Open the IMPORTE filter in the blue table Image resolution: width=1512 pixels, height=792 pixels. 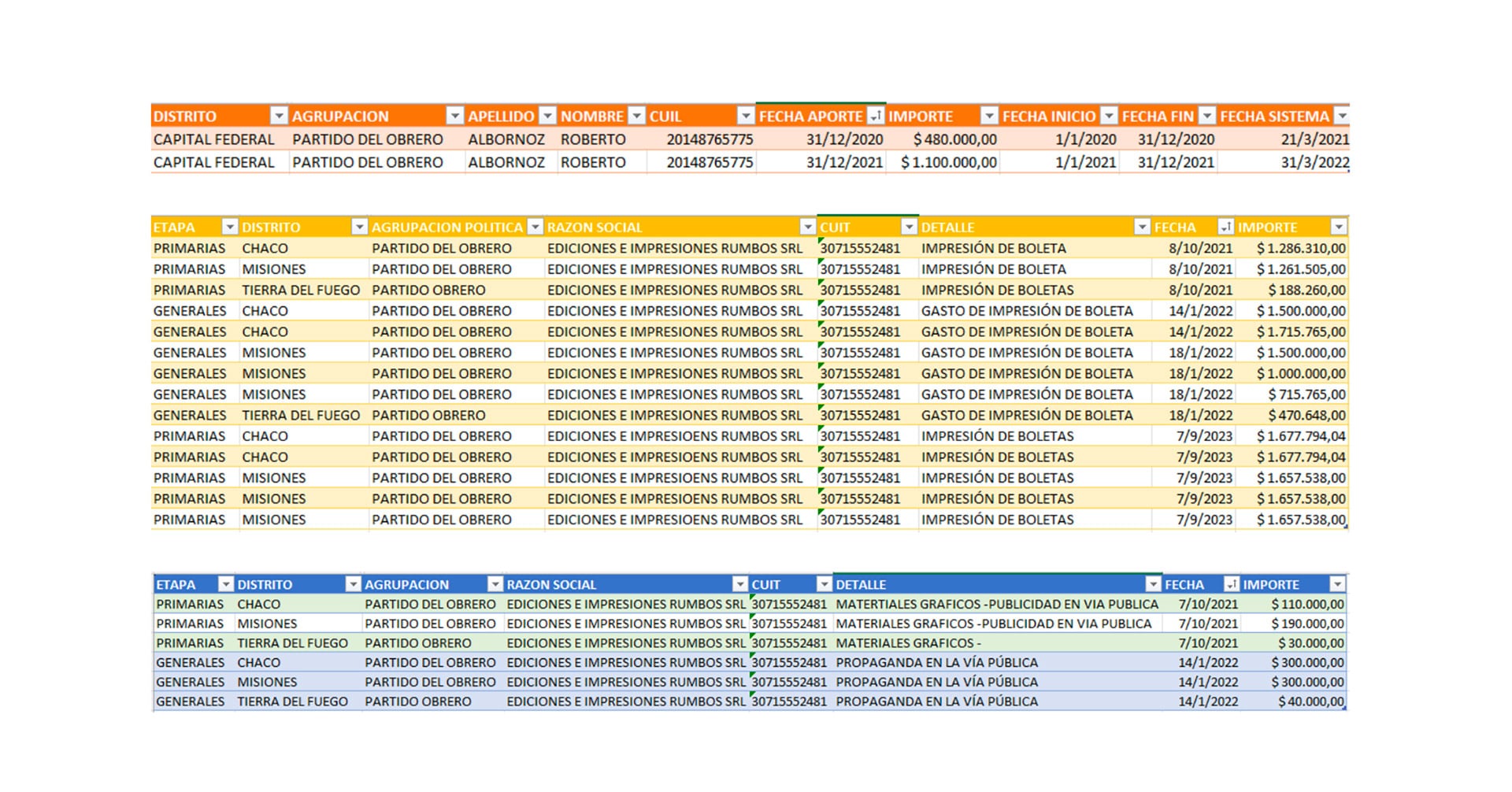1337,584
